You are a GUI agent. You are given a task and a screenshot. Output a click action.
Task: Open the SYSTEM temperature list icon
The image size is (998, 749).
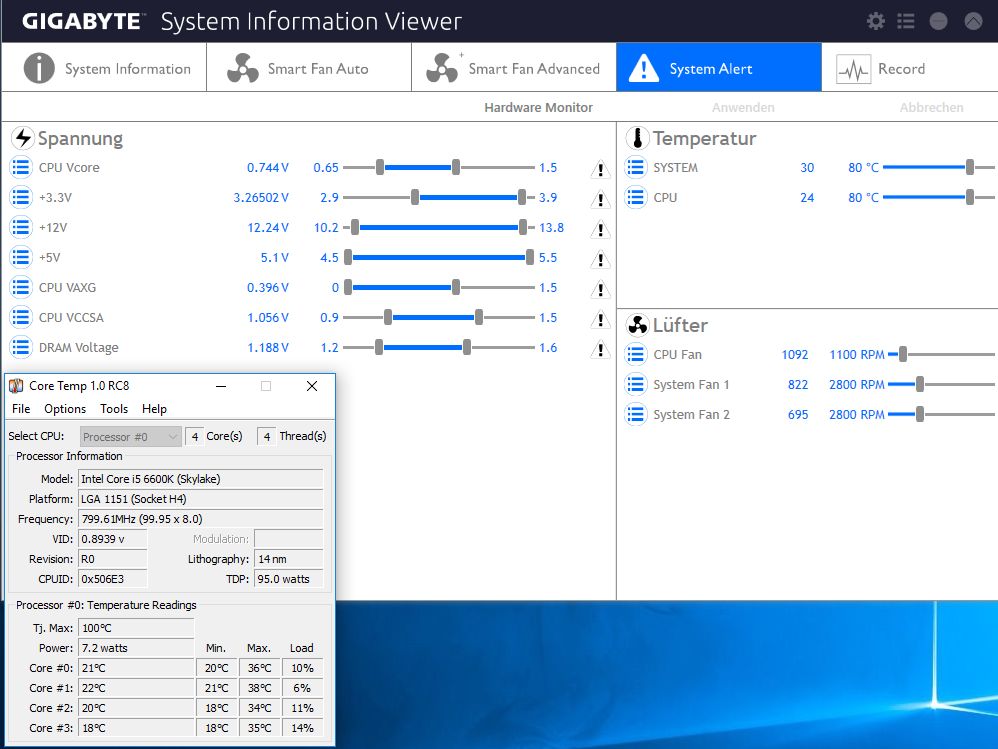click(x=636, y=167)
